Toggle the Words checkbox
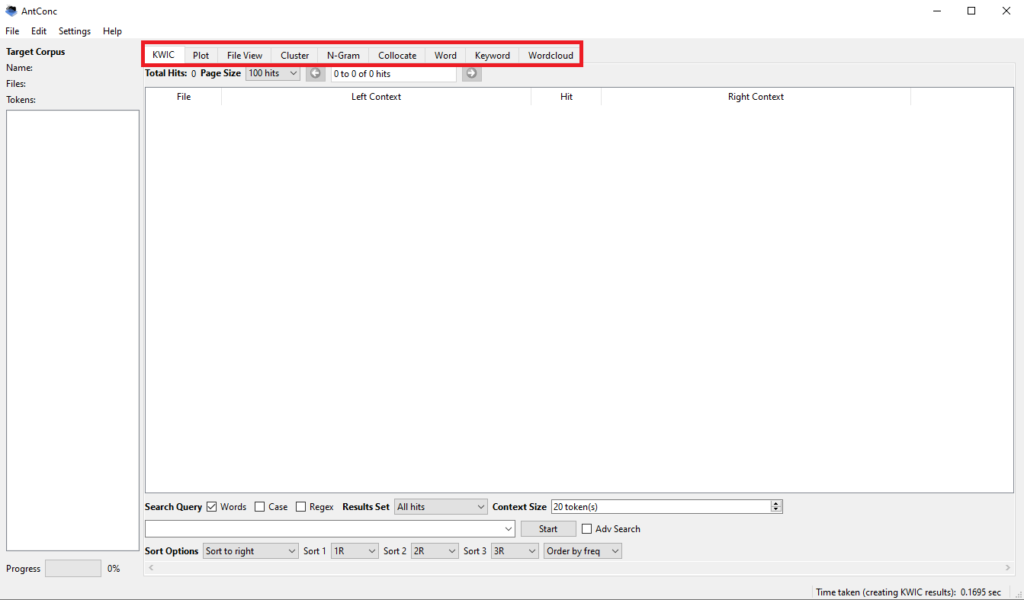 (212, 507)
